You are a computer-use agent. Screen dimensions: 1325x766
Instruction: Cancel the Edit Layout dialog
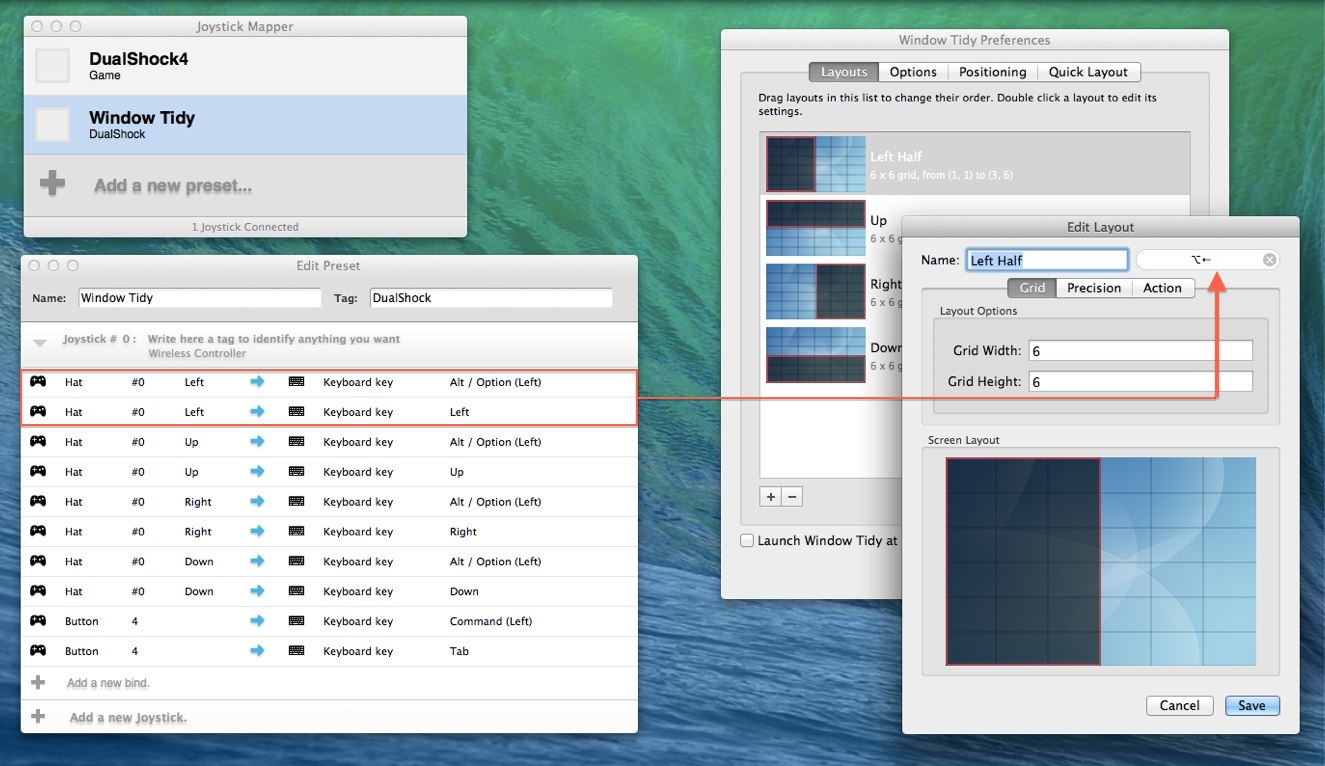(1180, 705)
